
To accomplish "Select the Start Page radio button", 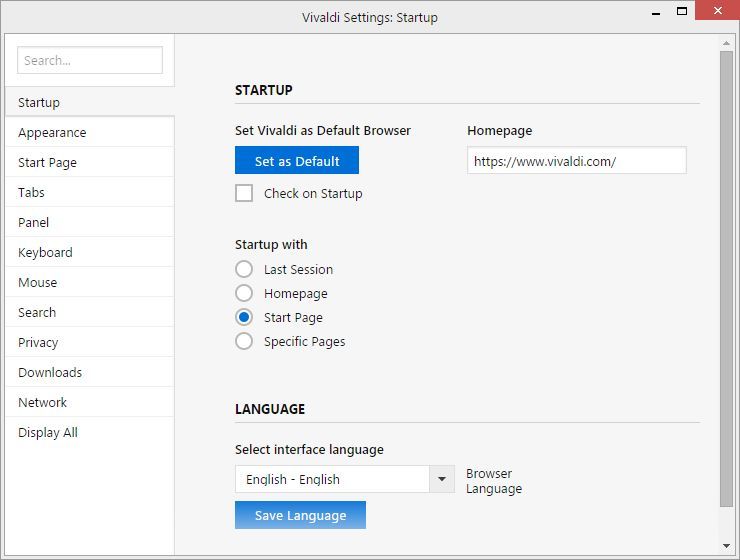I will coord(244,317).
